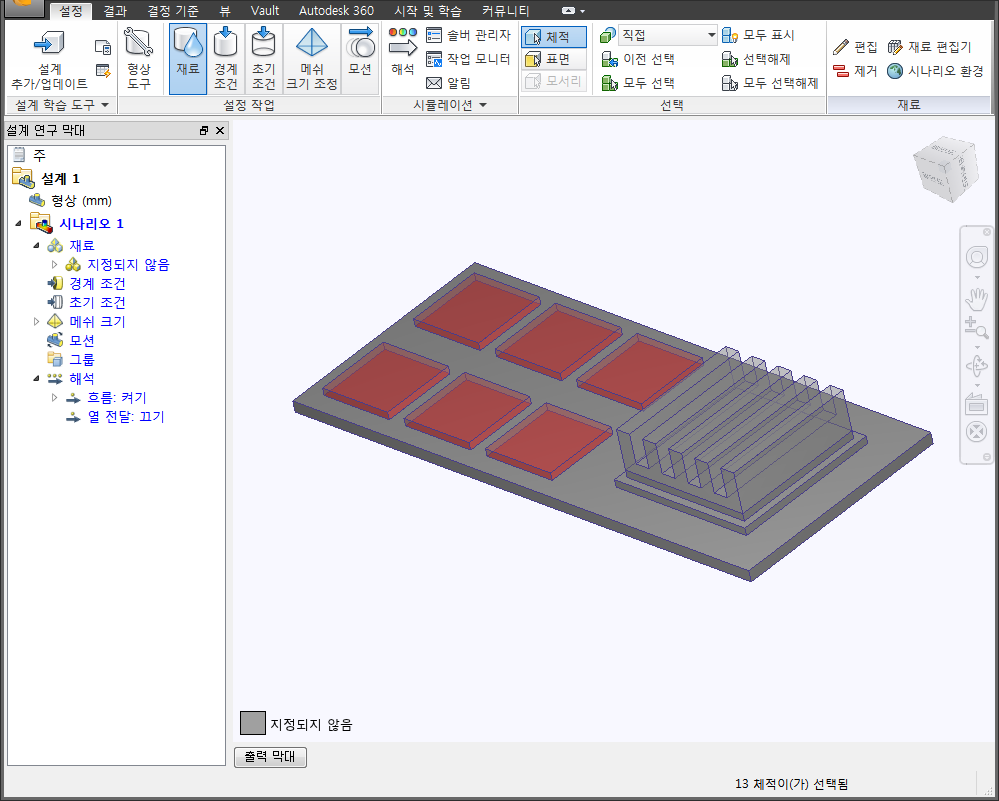The height and width of the screenshot is (801, 999).
Task: Open the Vault ribbon tab
Action: point(264,11)
